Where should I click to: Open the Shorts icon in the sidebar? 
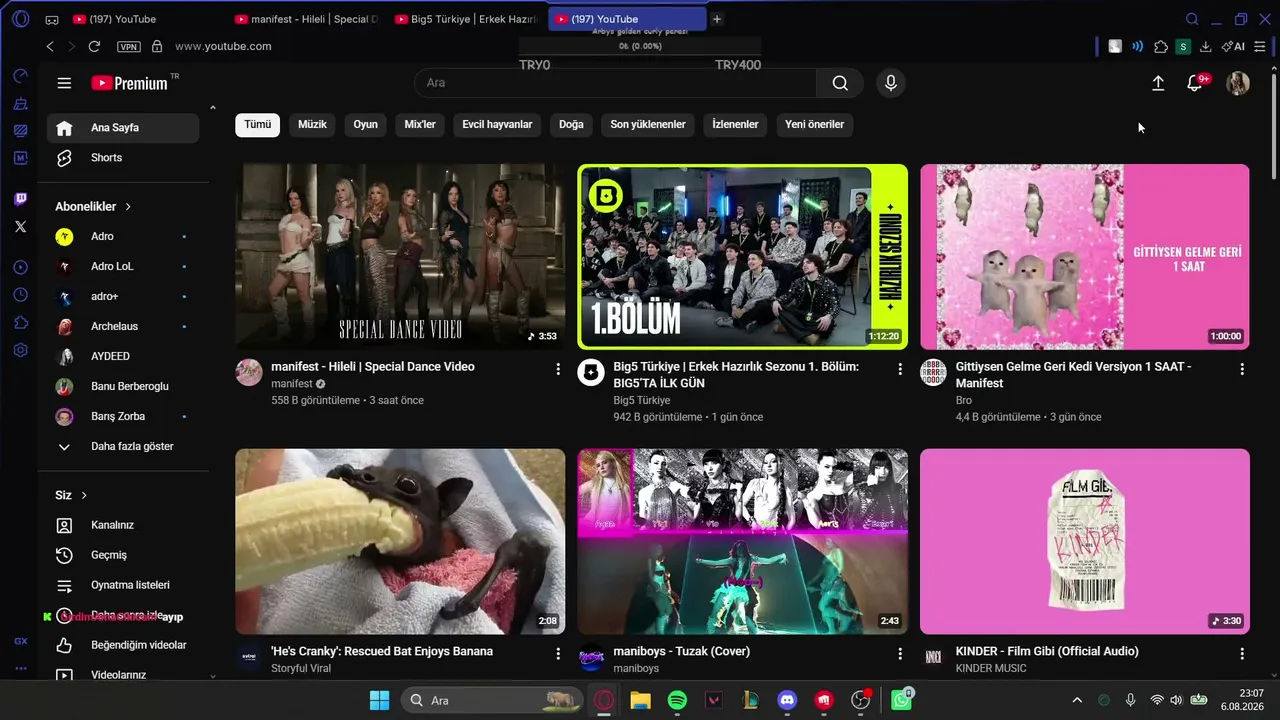[64, 157]
